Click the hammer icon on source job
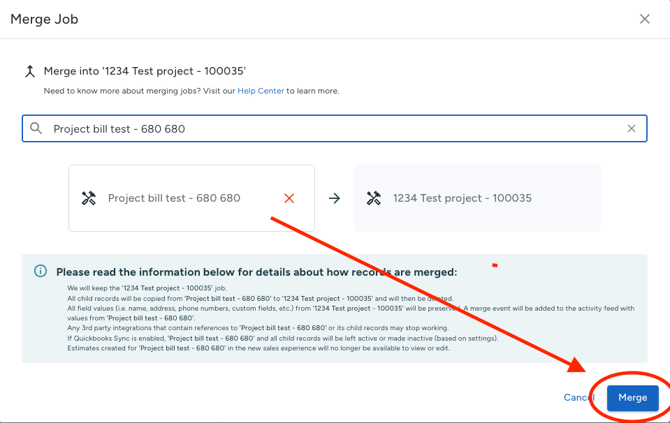670x423 pixels. click(x=89, y=198)
